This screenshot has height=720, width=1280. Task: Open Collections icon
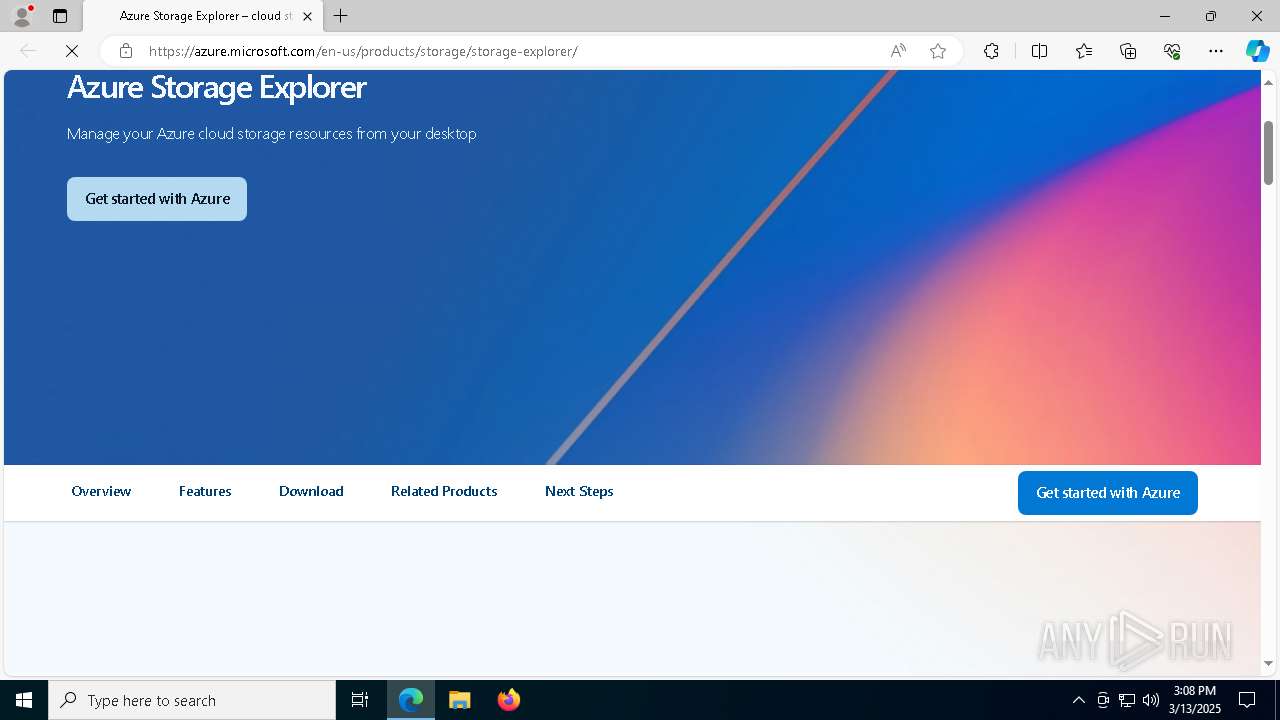click(1128, 51)
